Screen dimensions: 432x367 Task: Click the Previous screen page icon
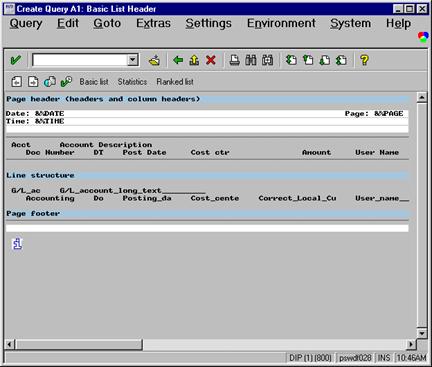tap(17, 82)
